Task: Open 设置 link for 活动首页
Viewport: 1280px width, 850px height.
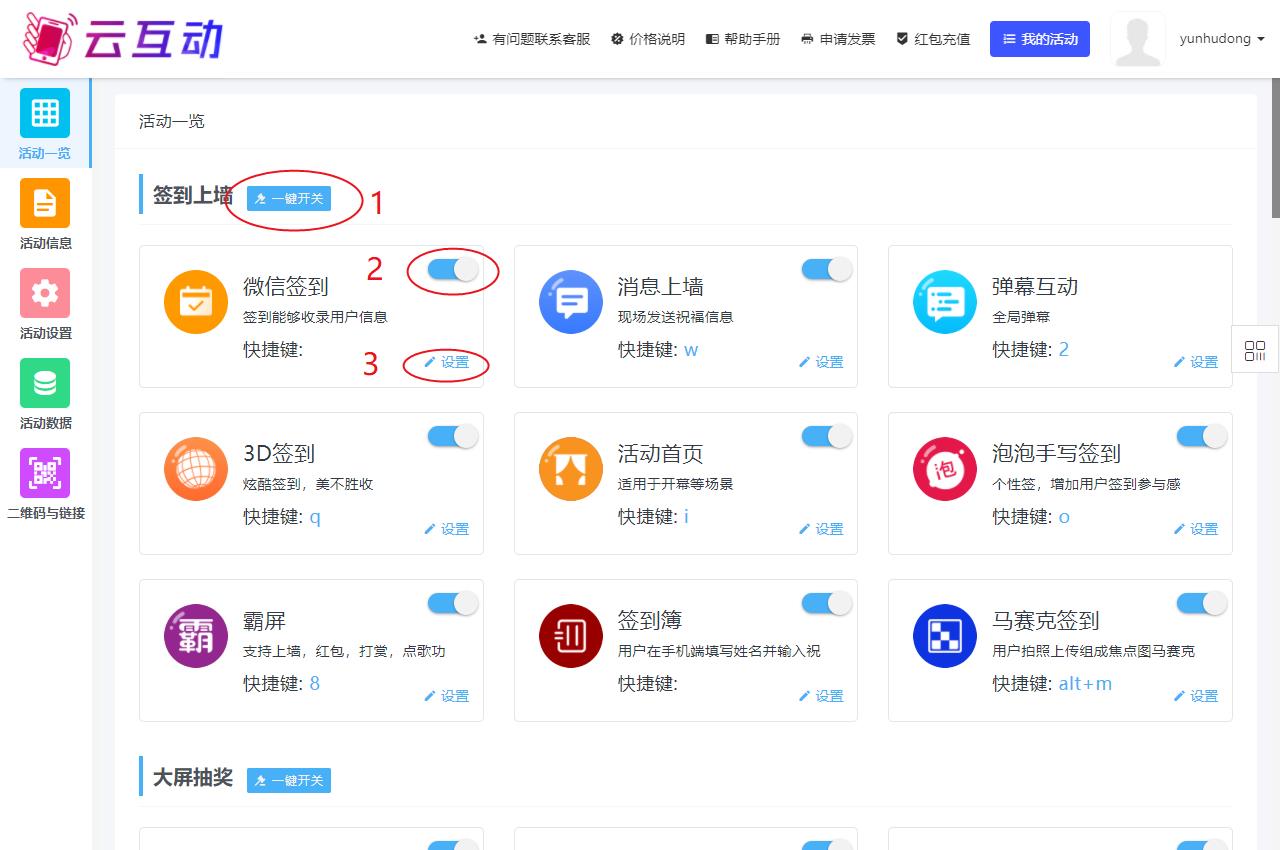Action: 821,529
